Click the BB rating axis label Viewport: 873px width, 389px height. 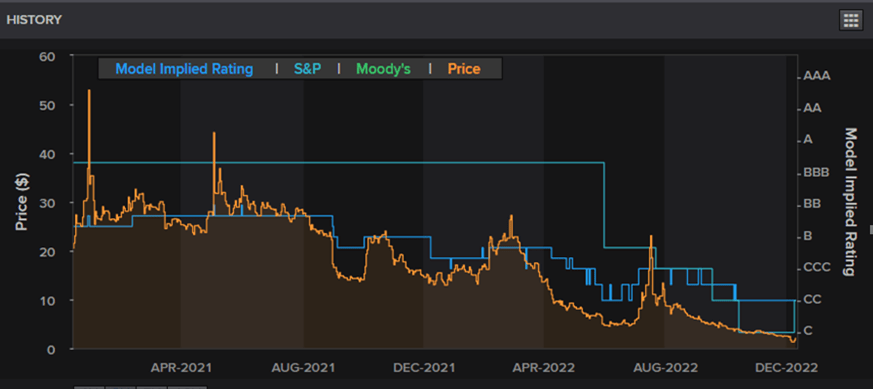(812, 205)
